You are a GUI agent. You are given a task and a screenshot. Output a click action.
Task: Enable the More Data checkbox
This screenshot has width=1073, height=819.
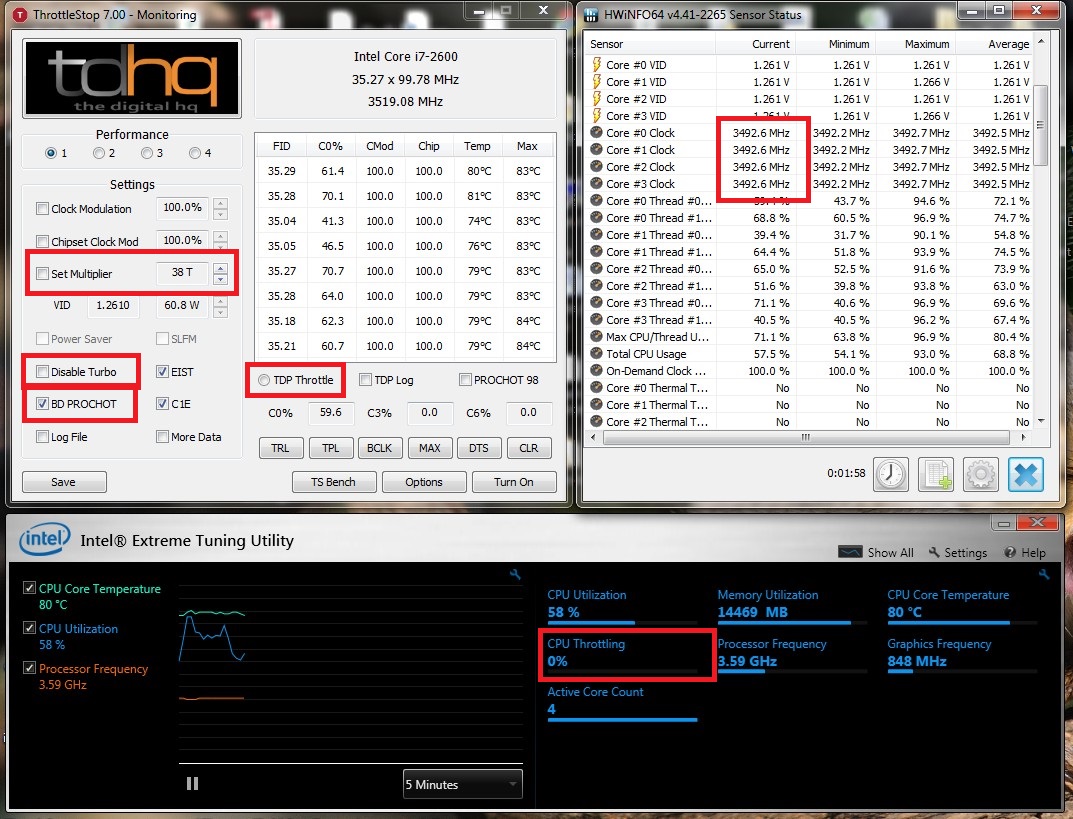click(x=162, y=437)
